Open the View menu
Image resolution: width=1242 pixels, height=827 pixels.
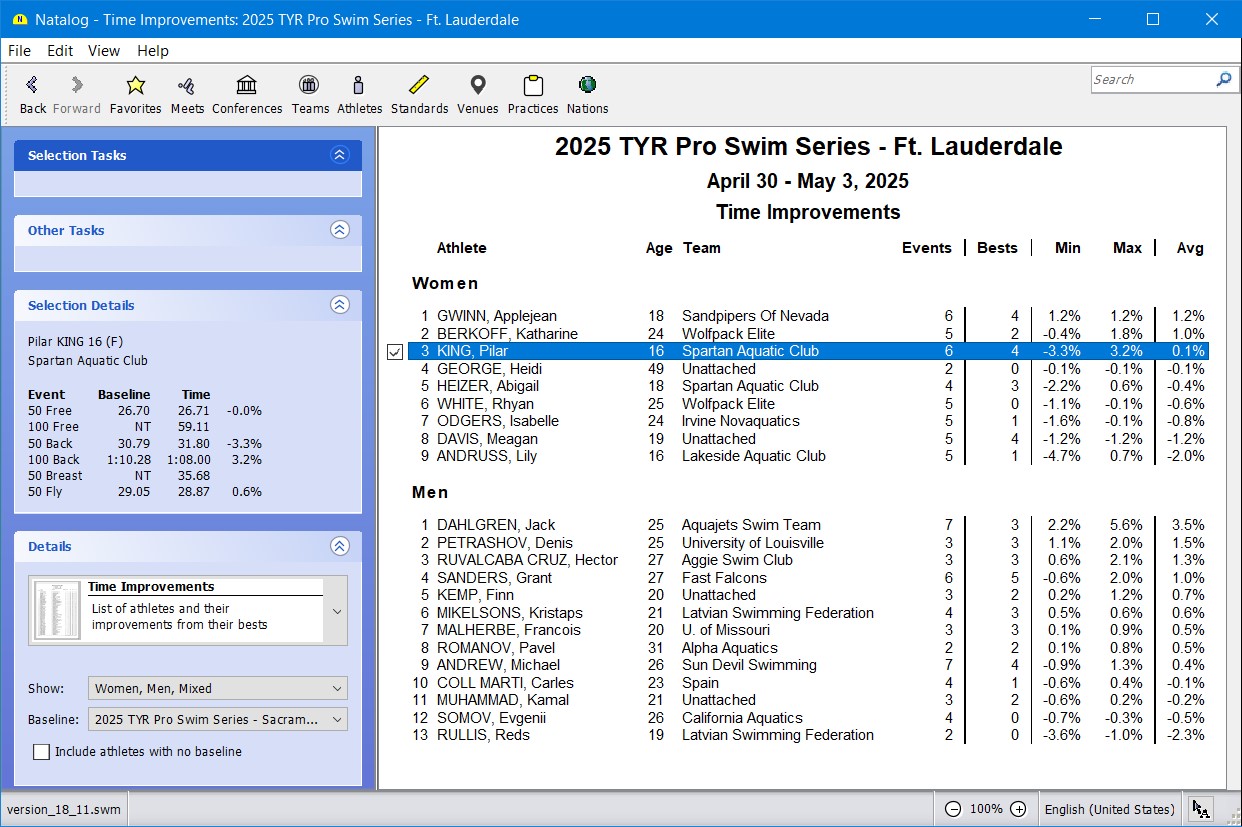coord(103,51)
